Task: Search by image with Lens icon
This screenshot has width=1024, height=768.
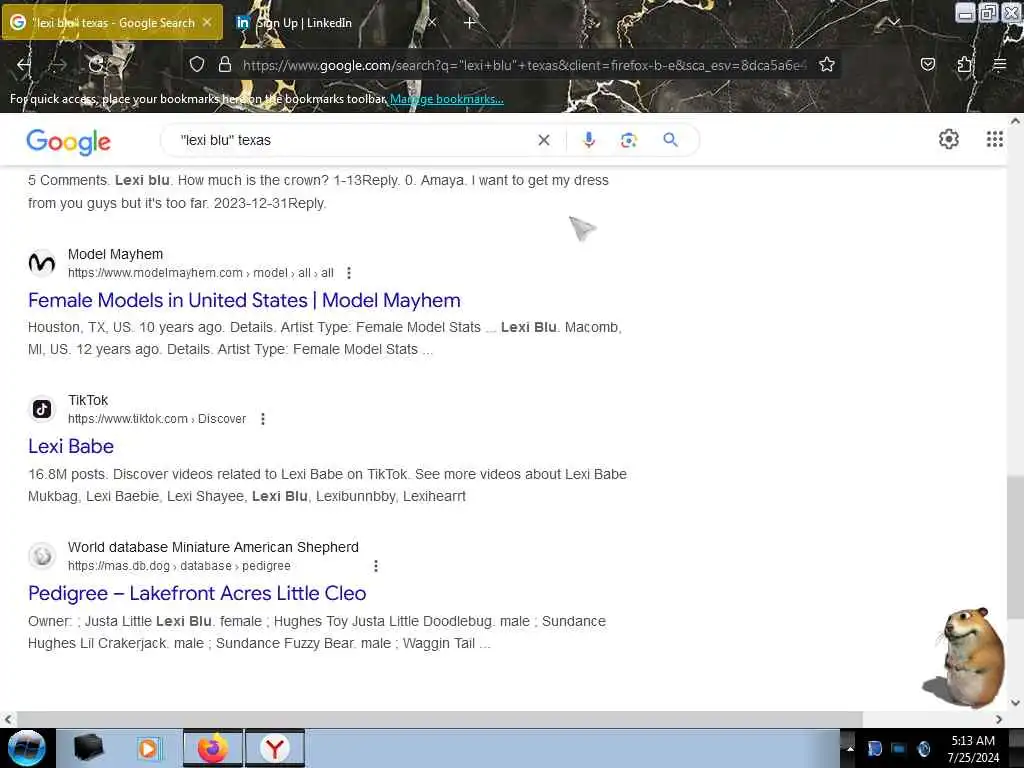Action: tap(628, 140)
